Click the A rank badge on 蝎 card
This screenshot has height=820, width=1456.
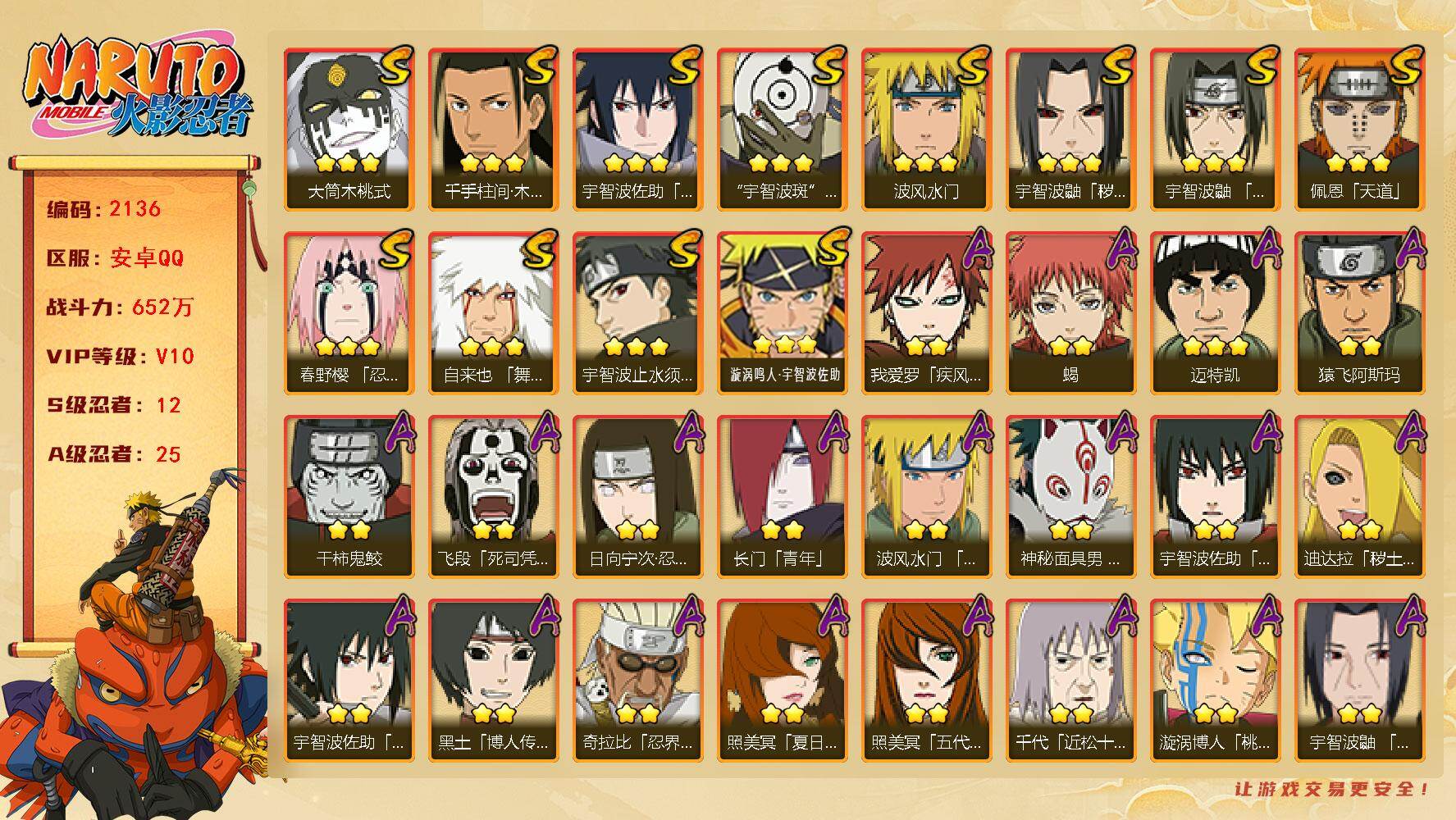(1119, 248)
